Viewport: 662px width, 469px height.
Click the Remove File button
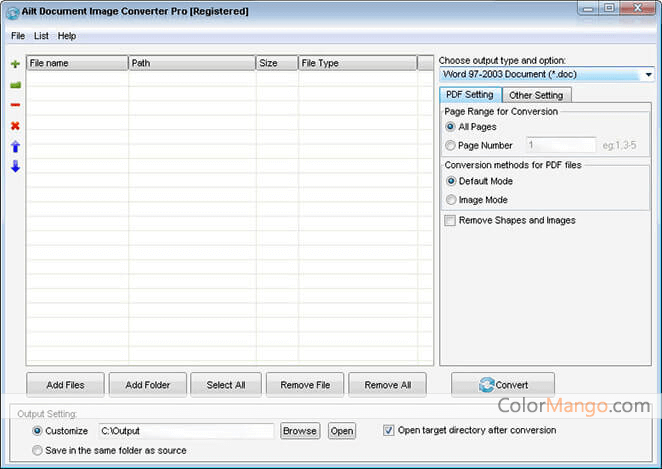click(x=305, y=385)
